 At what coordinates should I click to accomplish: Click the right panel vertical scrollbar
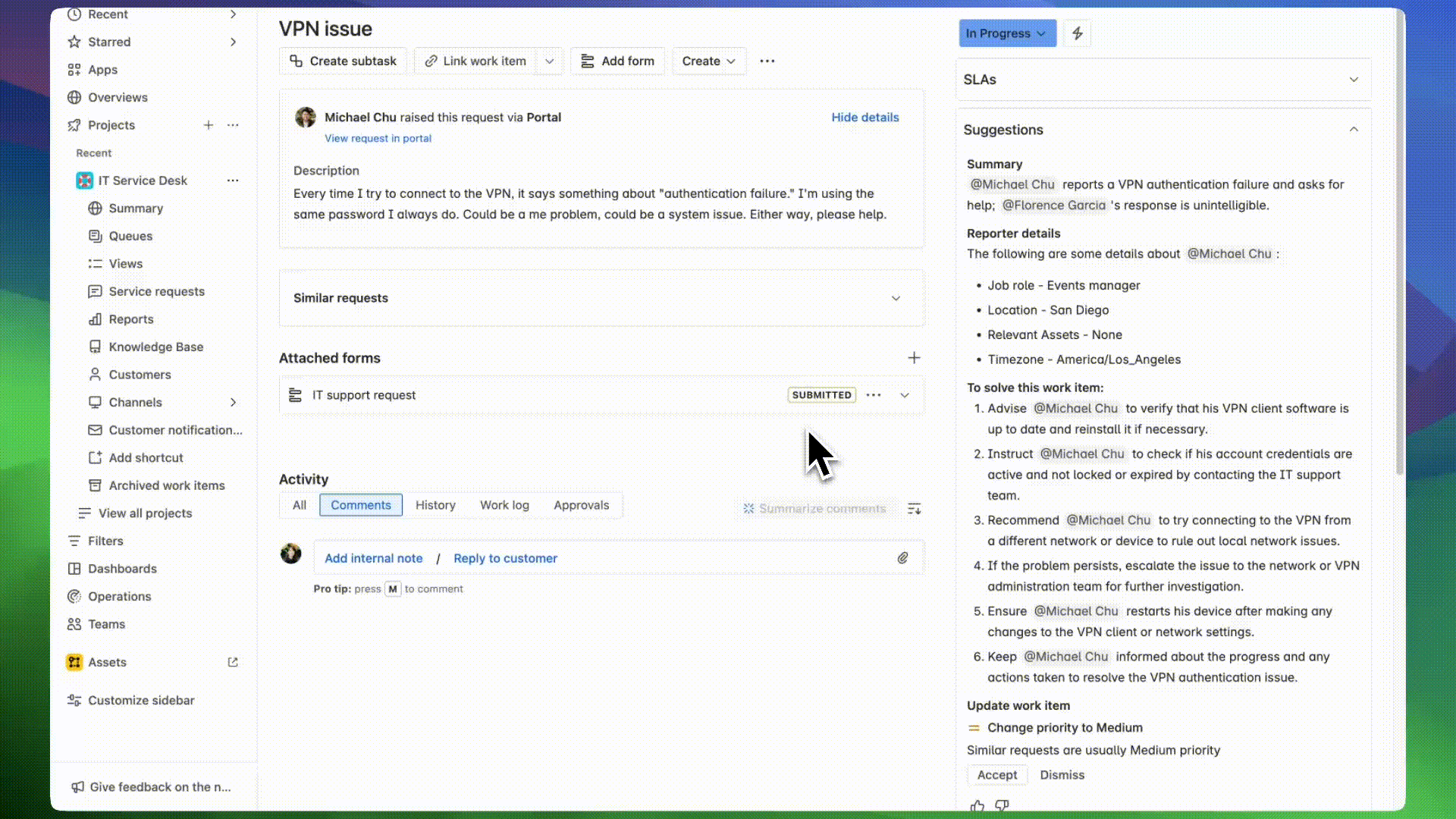pyautogui.click(x=1400, y=243)
